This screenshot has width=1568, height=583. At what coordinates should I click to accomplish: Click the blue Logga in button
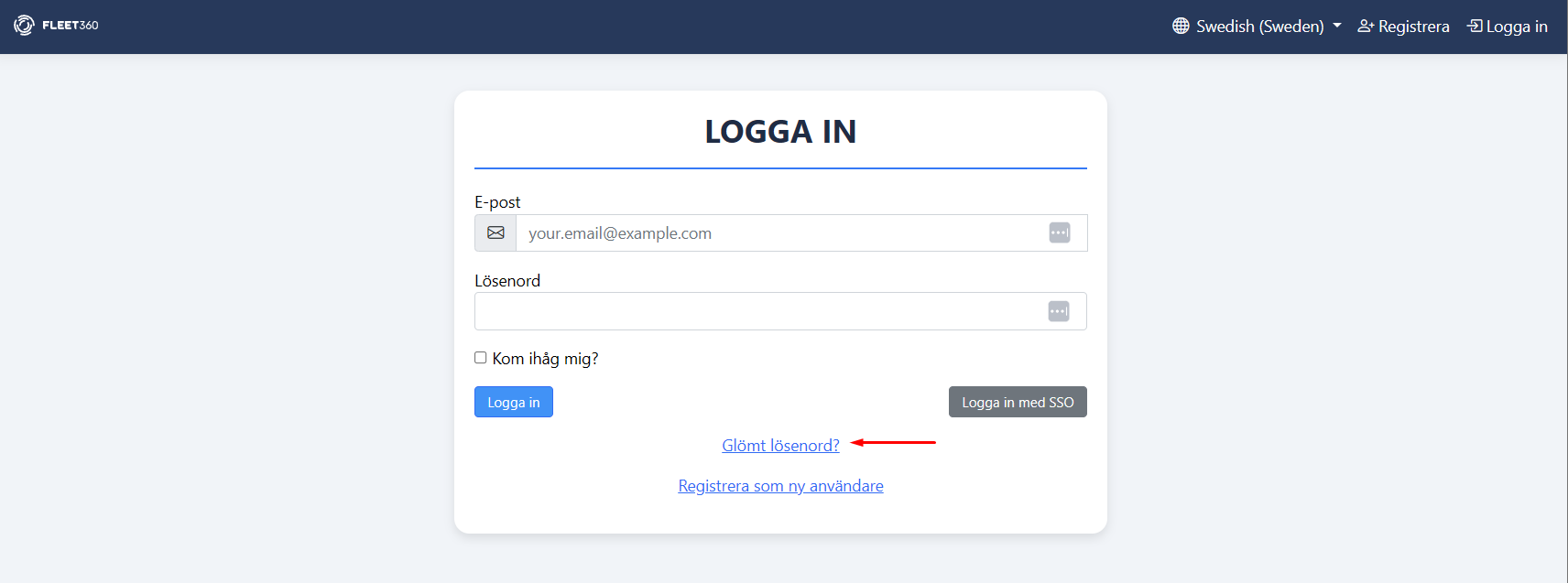click(514, 402)
